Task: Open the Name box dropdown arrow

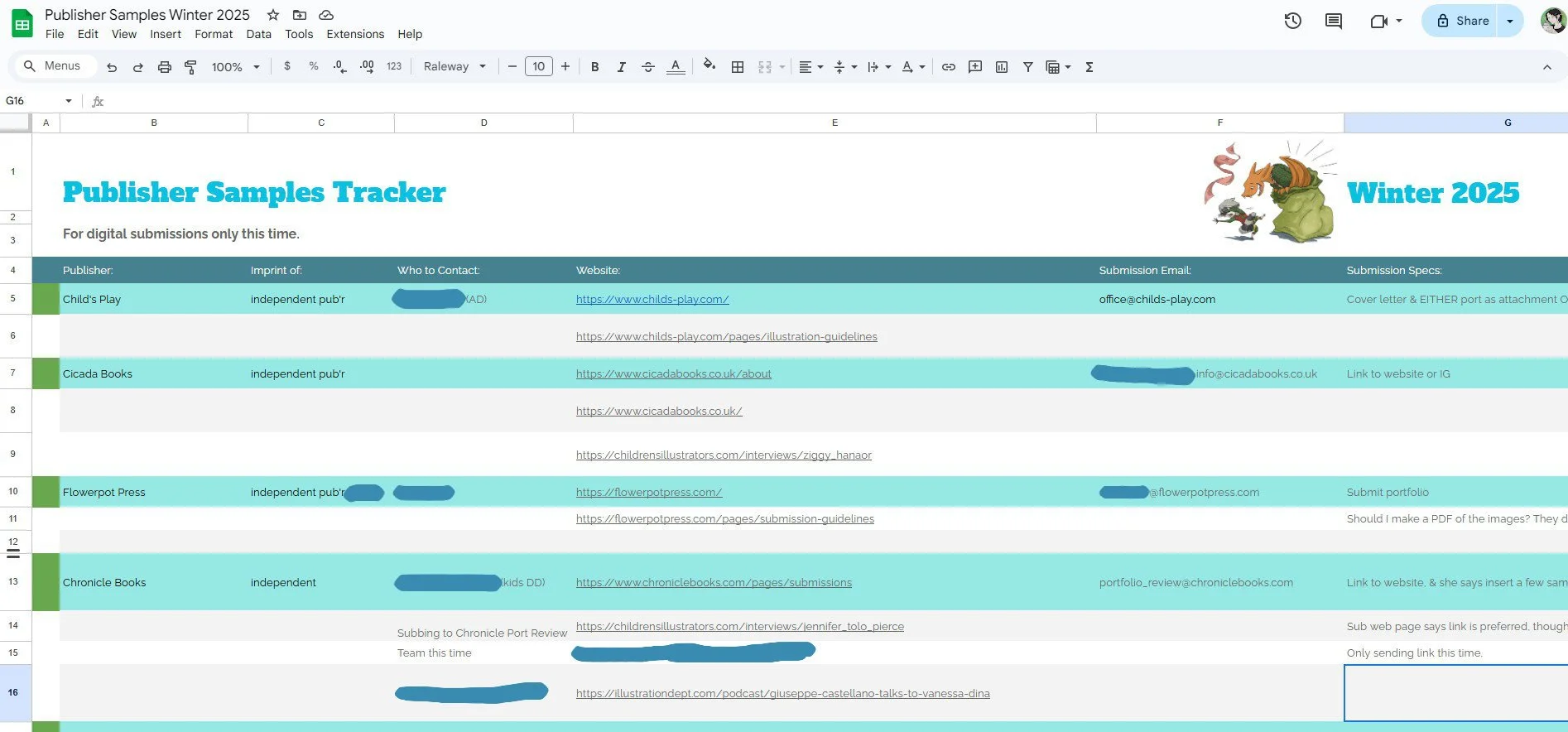Action: 69,101
